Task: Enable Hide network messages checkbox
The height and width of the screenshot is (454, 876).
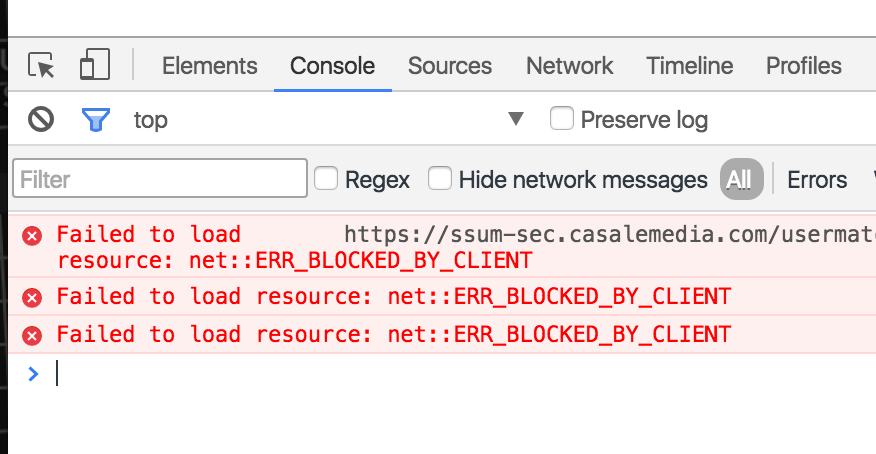Action: click(x=440, y=179)
